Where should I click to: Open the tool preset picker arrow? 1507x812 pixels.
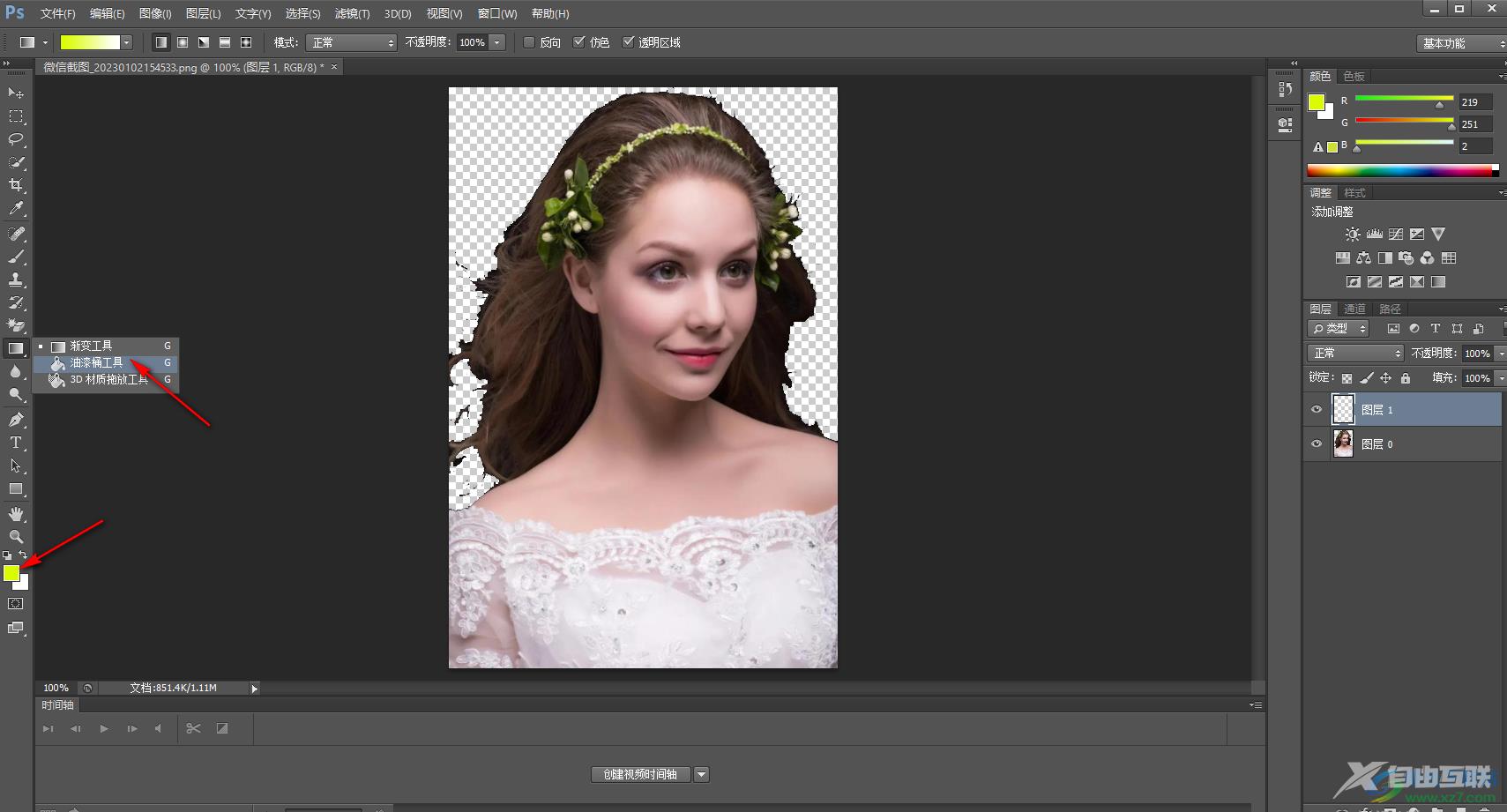click(x=45, y=42)
